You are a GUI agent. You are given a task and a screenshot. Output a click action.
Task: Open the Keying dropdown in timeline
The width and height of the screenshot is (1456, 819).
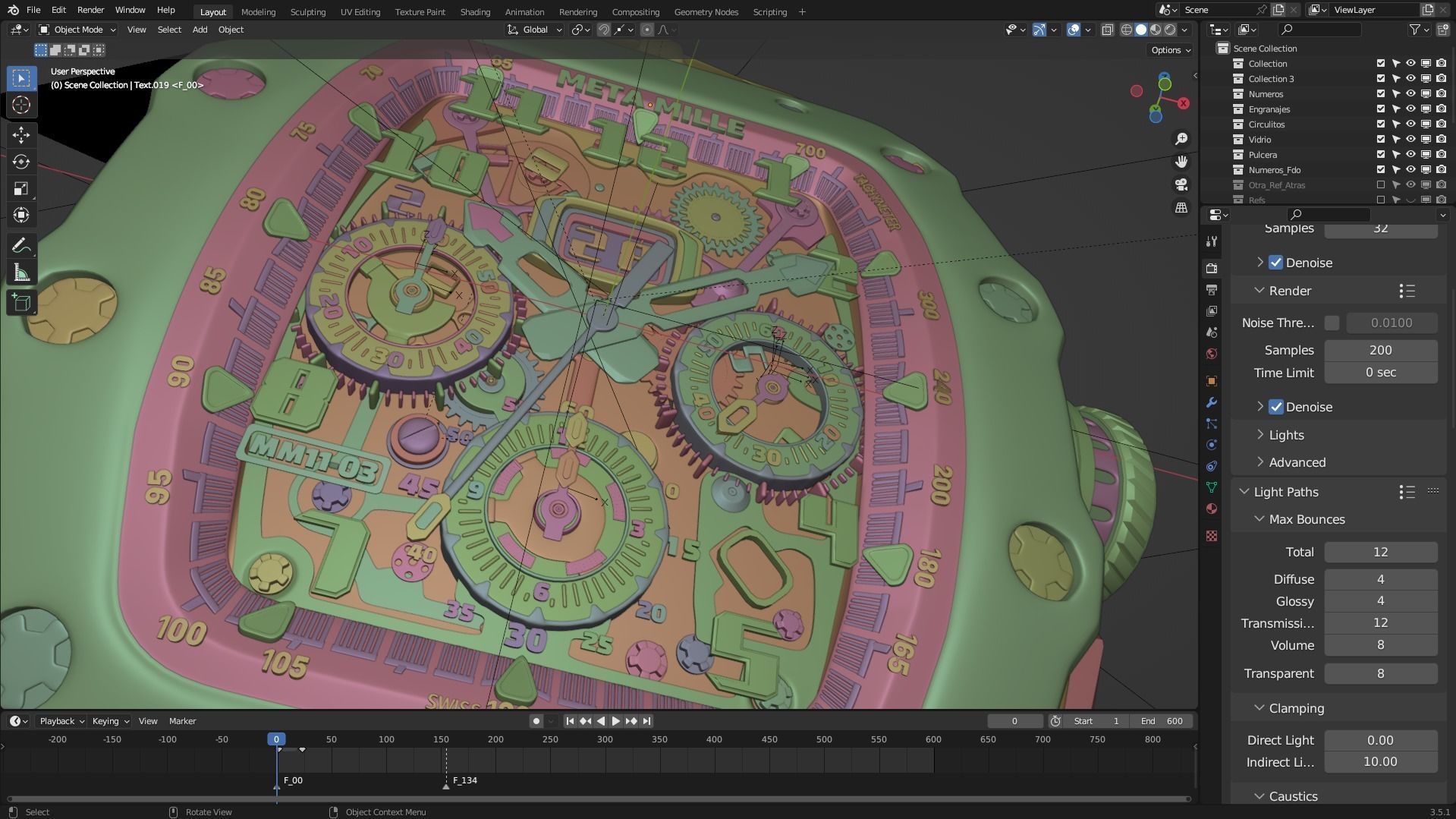pos(110,721)
